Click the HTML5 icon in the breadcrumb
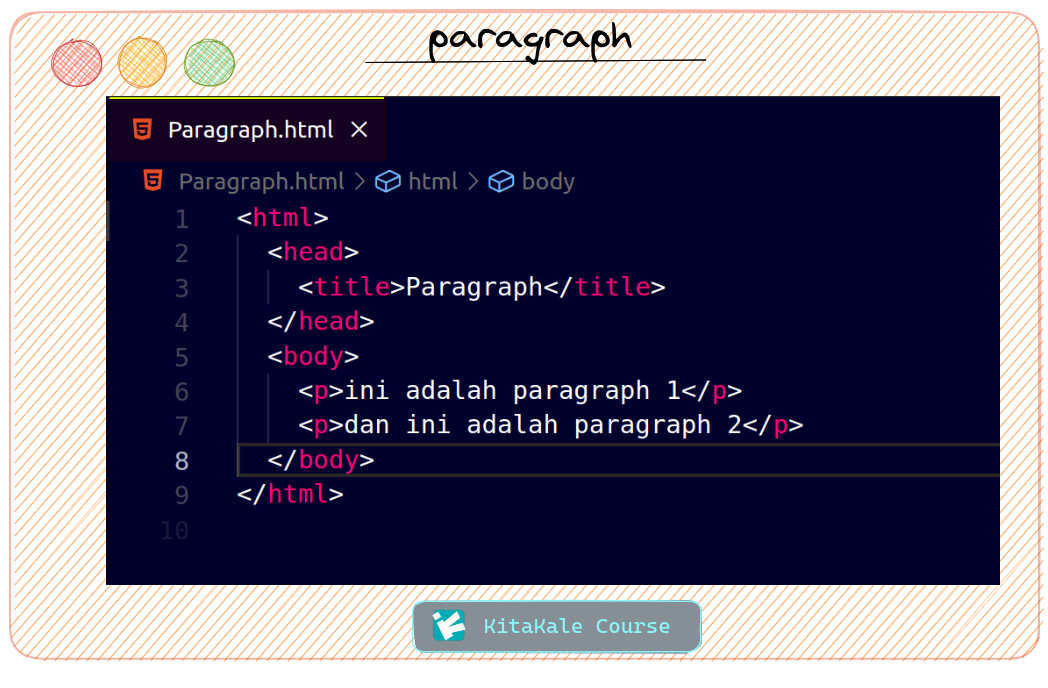This screenshot has height=688, width=1048. 153,181
